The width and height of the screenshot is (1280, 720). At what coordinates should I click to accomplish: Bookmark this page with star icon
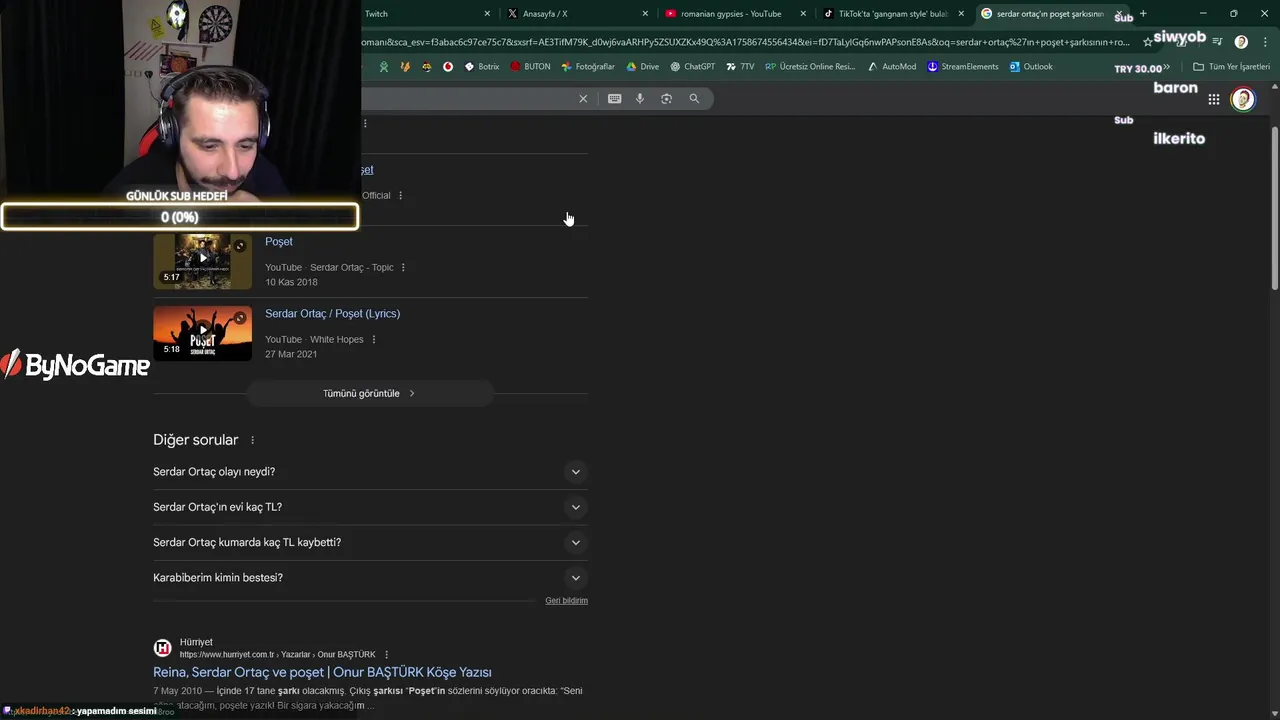[1149, 42]
